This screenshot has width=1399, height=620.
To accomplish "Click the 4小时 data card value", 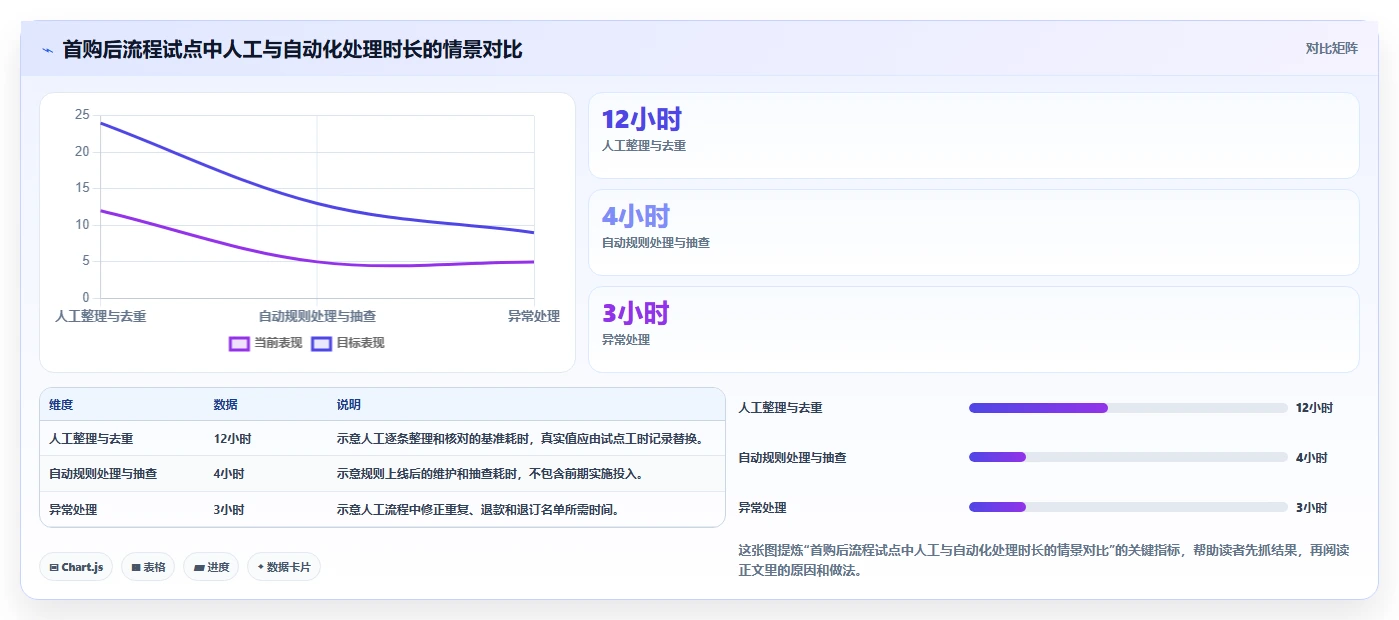I will click(x=635, y=216).
